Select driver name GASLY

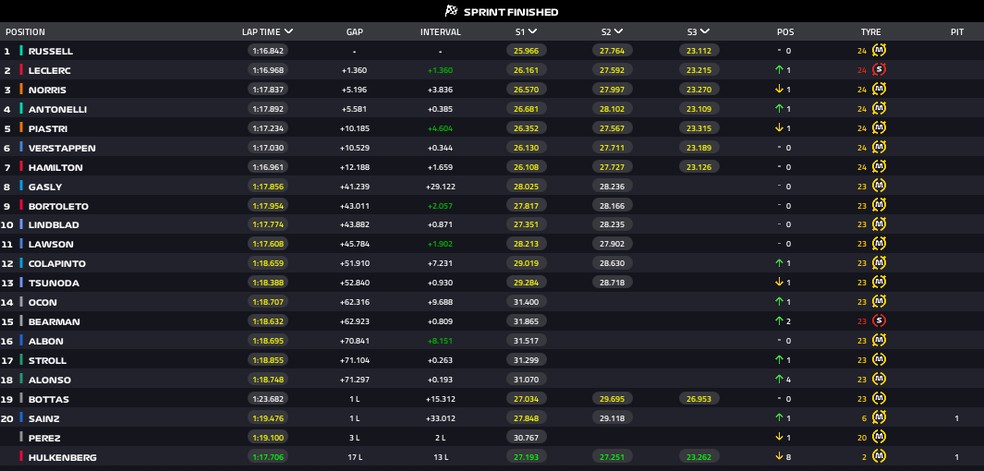tap(45, 188)
